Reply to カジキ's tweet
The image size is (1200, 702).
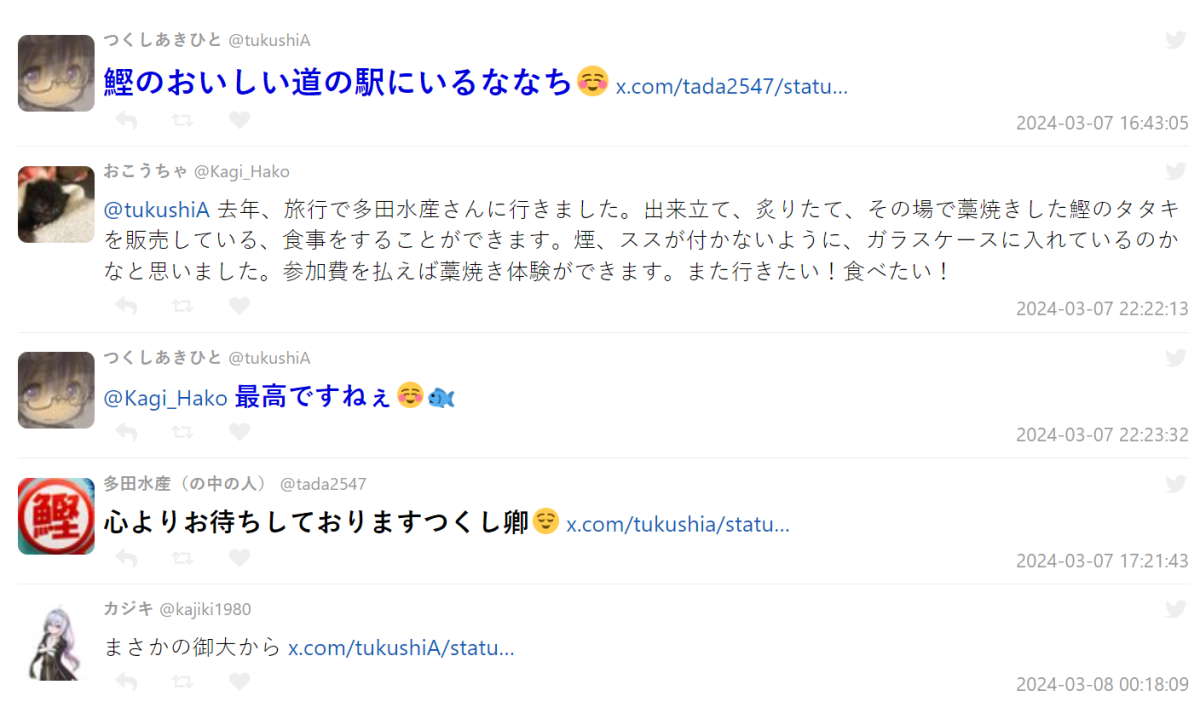coord(126,682)
